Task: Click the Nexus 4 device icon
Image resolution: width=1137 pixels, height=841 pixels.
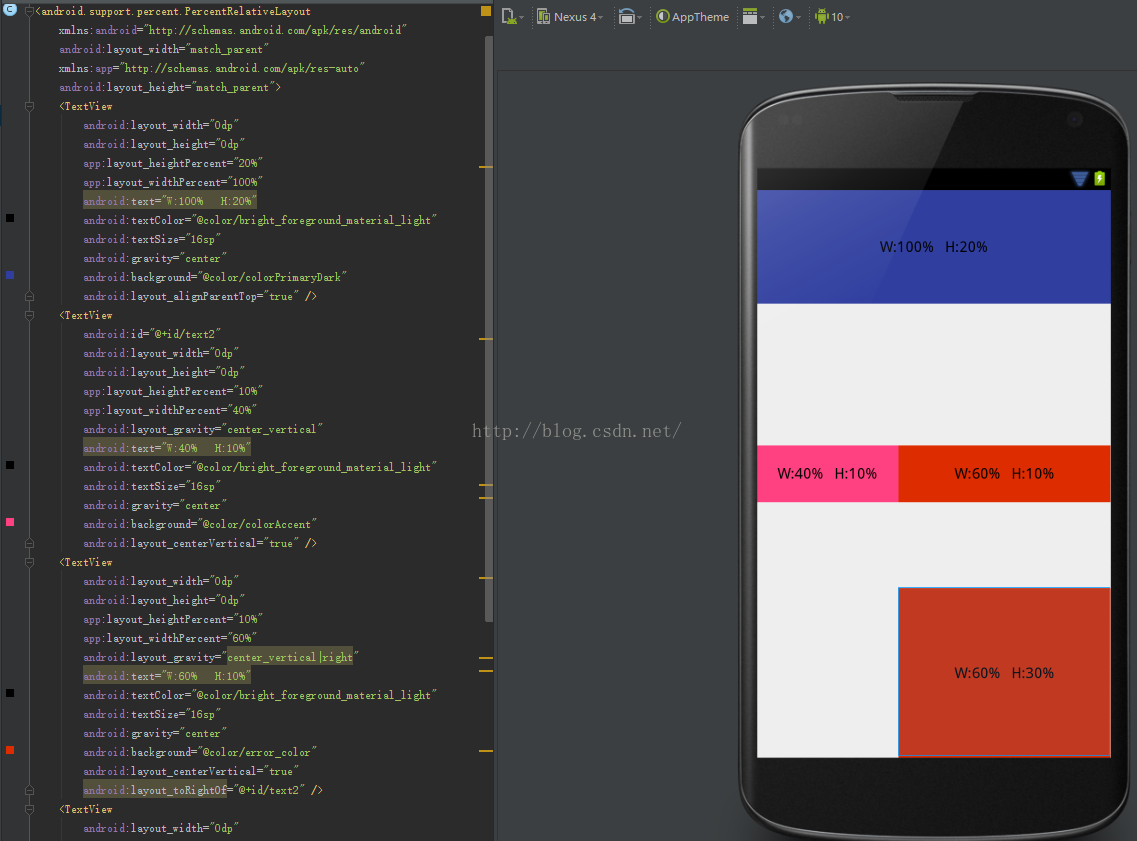Action: (543, 16)
